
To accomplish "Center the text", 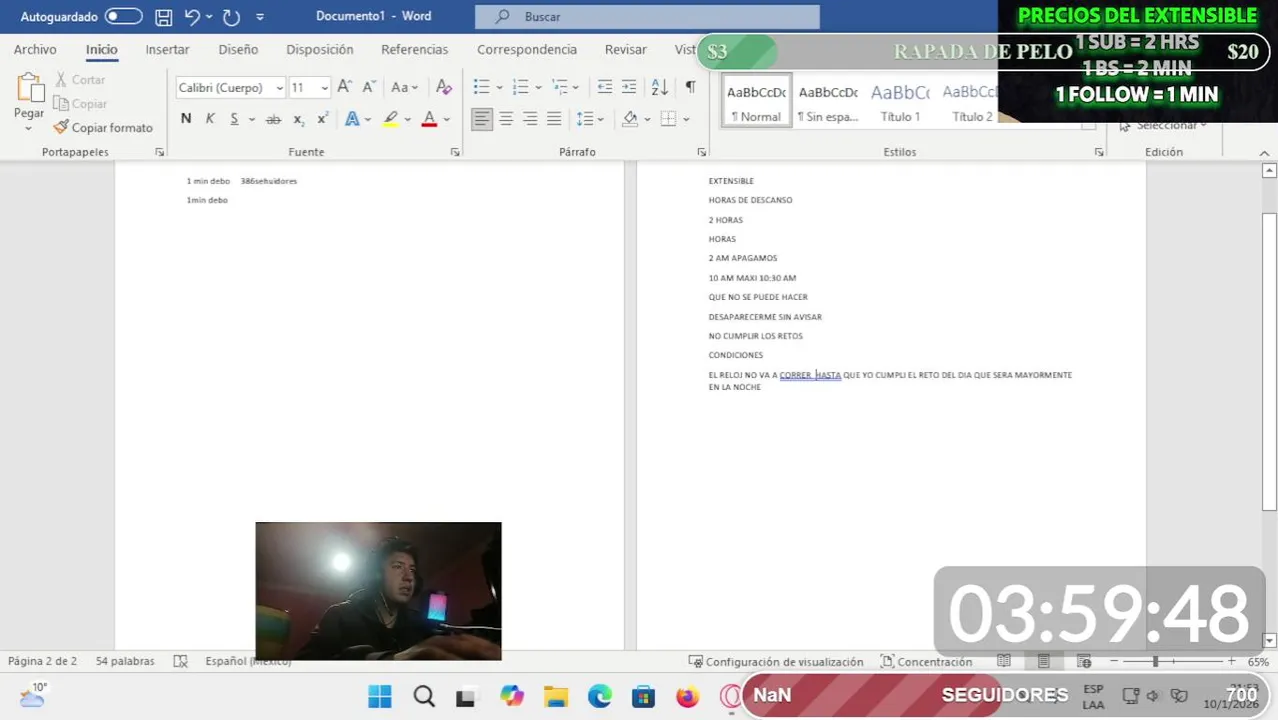I will 506,119.
